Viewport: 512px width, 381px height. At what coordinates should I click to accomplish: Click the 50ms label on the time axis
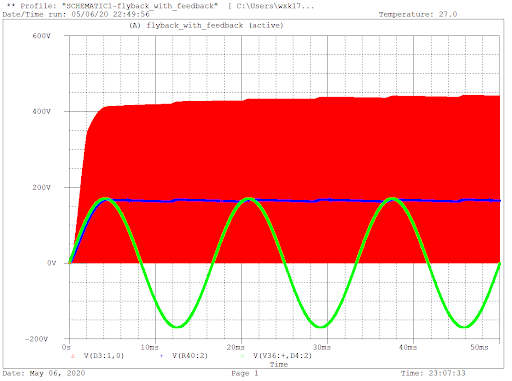click(x=479, y=348)
